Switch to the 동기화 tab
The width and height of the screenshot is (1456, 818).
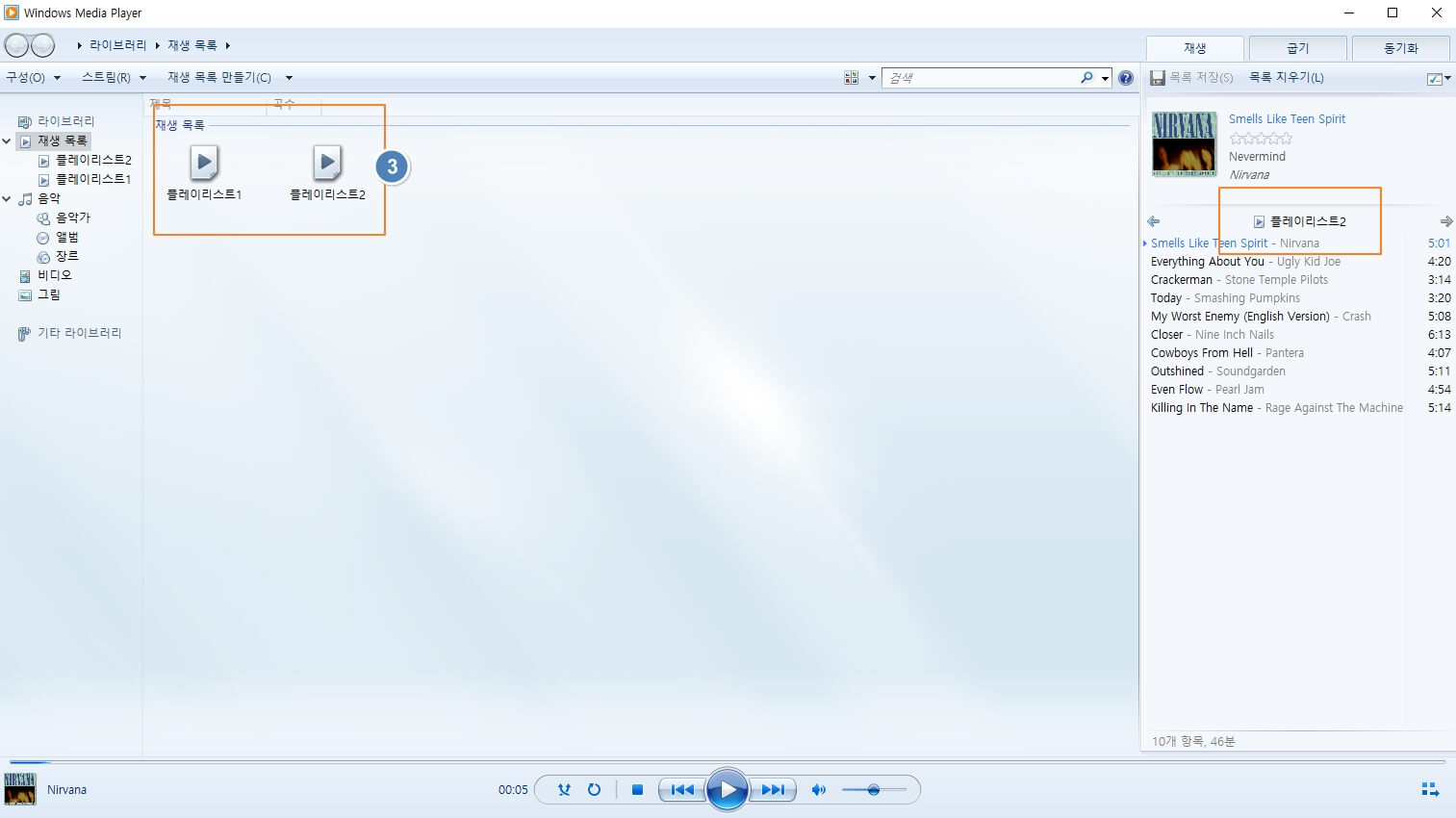1401,48
